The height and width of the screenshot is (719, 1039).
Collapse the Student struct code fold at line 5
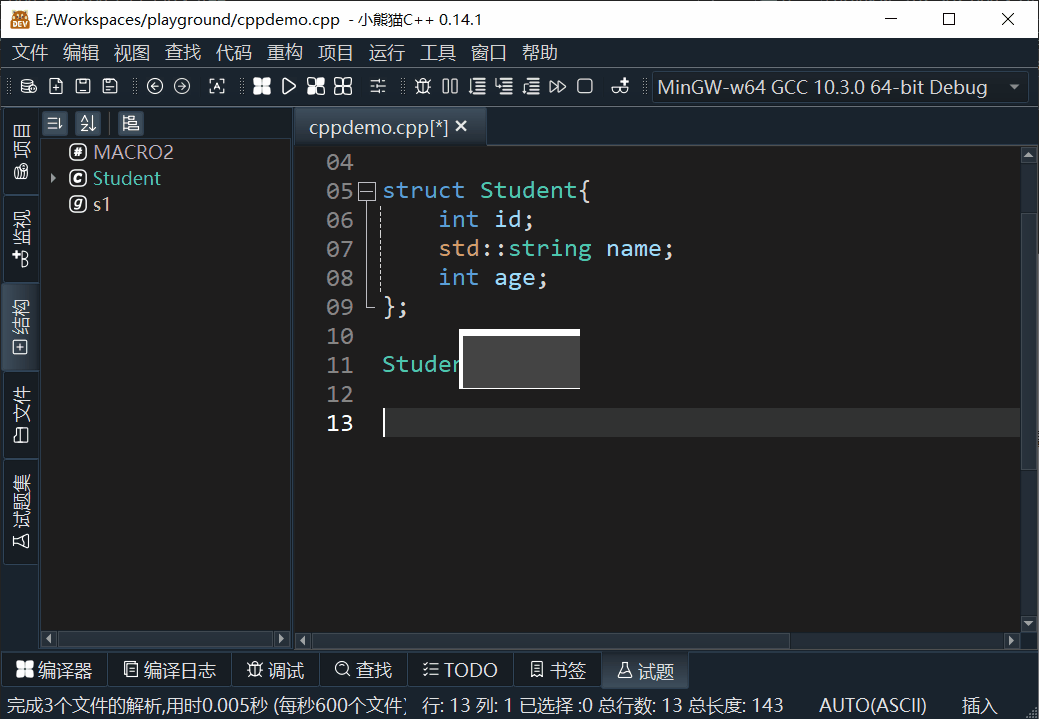point(366,190)
